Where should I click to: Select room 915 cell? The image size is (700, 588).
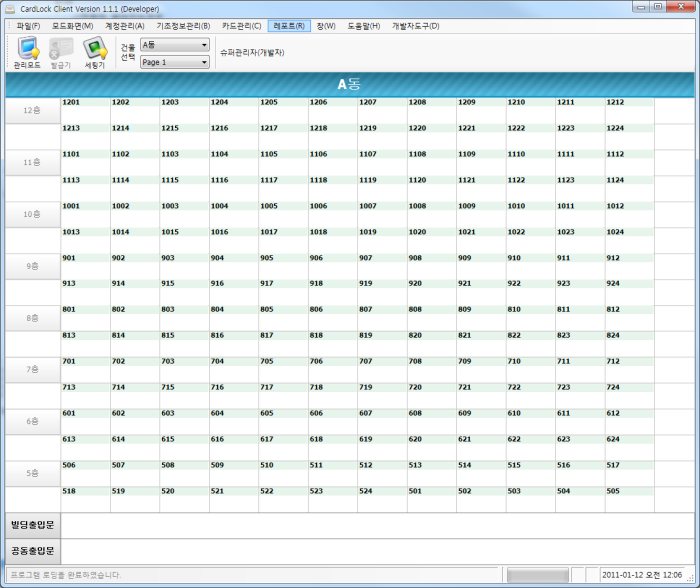pyautogui.click(x=184, y=292)
